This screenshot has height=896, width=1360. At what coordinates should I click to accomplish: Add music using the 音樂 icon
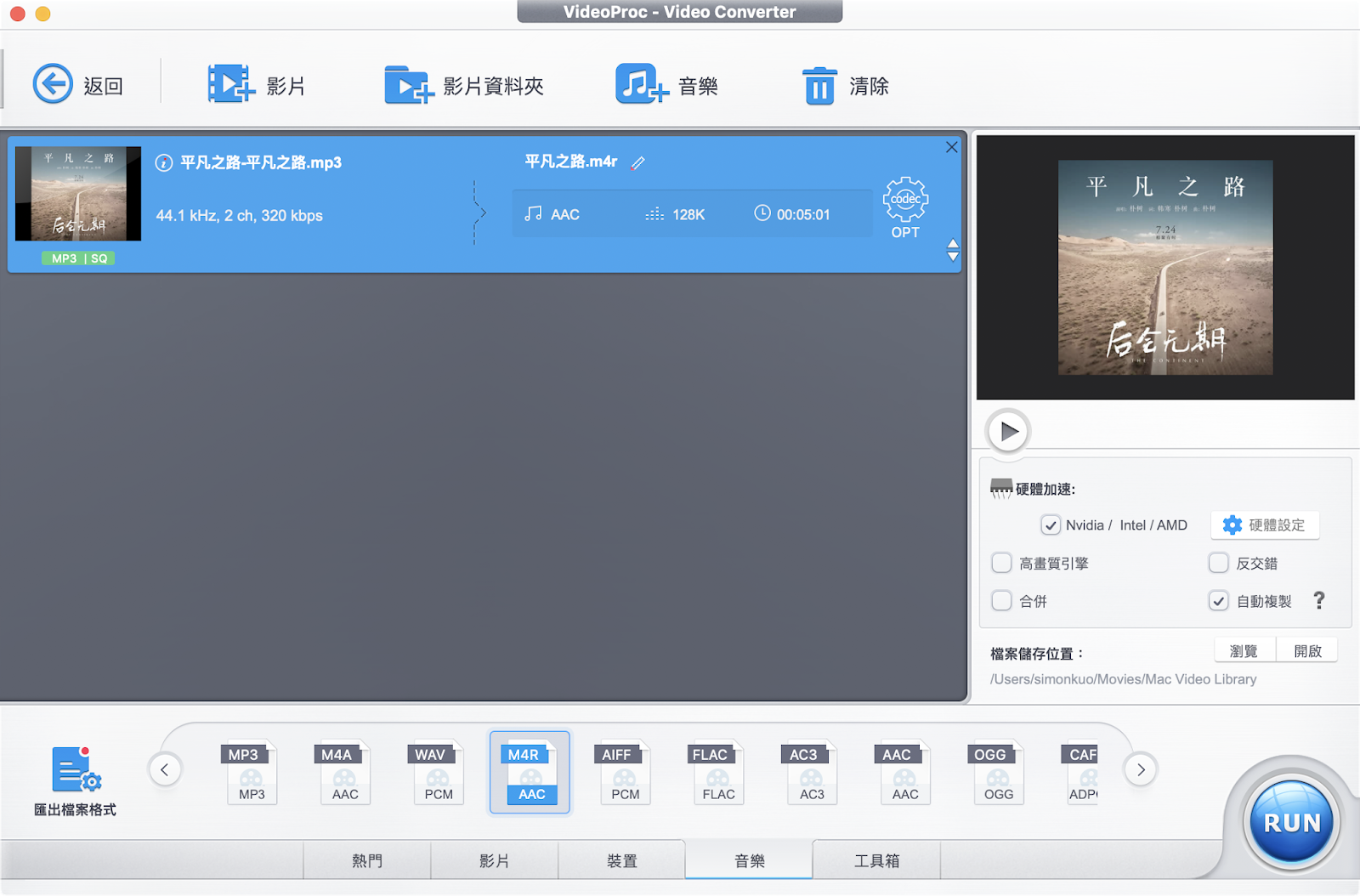tap(642, 84)
